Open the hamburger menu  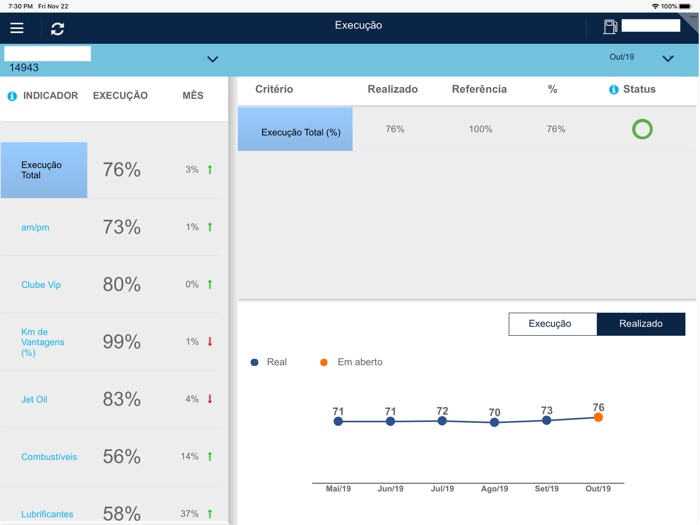[x=17, y=28]
